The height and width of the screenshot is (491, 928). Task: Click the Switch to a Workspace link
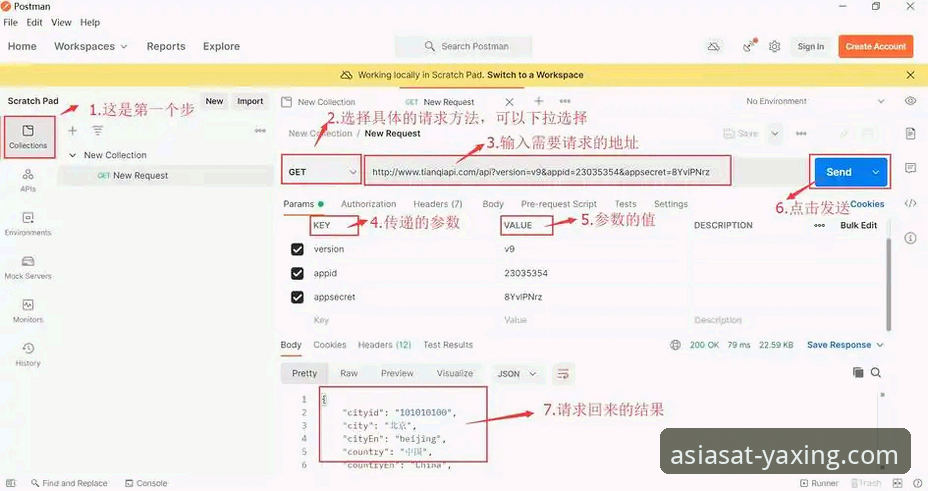(x=535, y=75)
